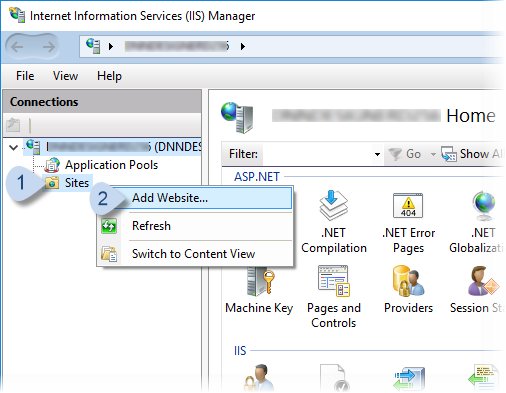Click the large server Home icon
Viewport: 506px width, 393px height.
click(237, 117)
